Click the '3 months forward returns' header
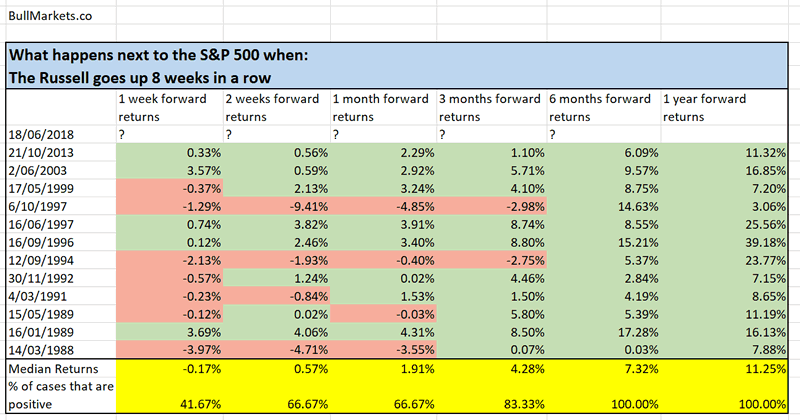 (x=490, y=106)
